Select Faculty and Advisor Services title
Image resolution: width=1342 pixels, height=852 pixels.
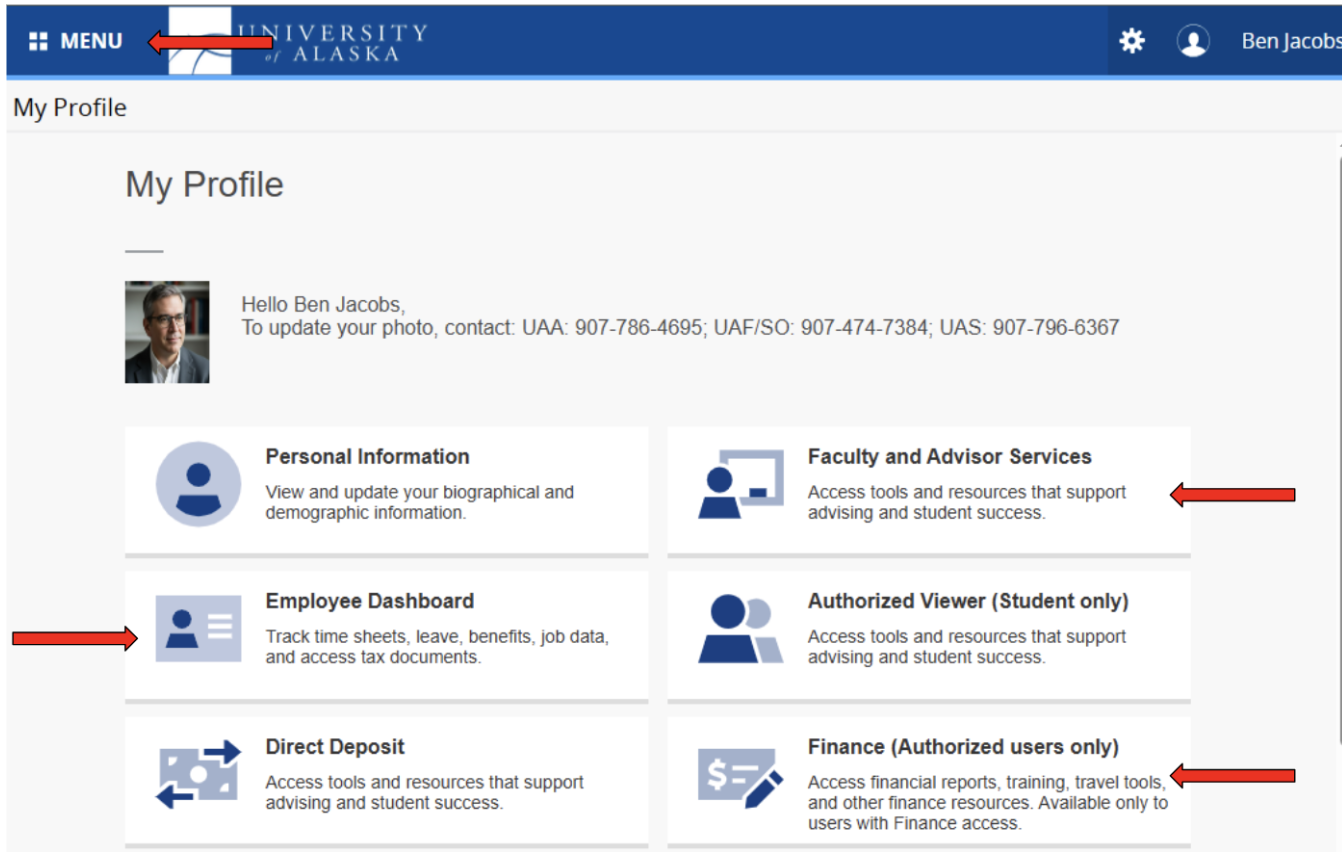949,456
